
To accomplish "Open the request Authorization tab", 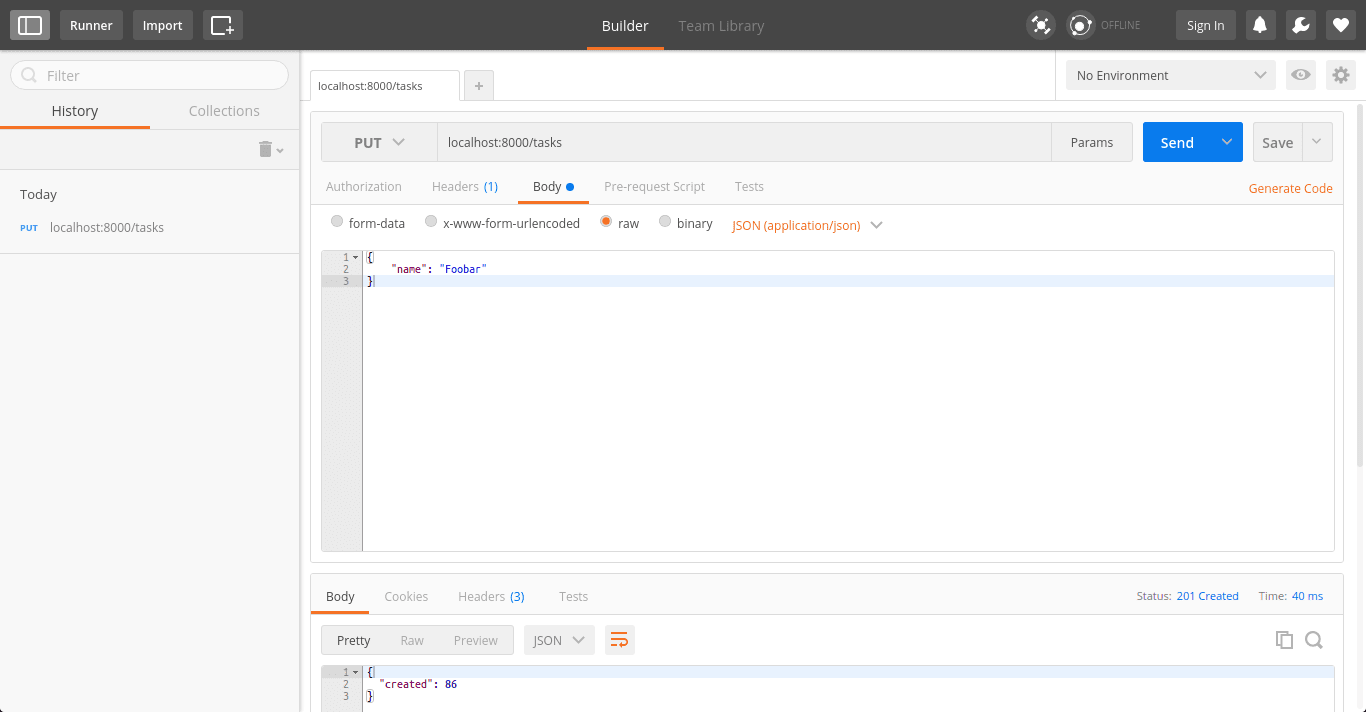I will click(x=364, y=187).
